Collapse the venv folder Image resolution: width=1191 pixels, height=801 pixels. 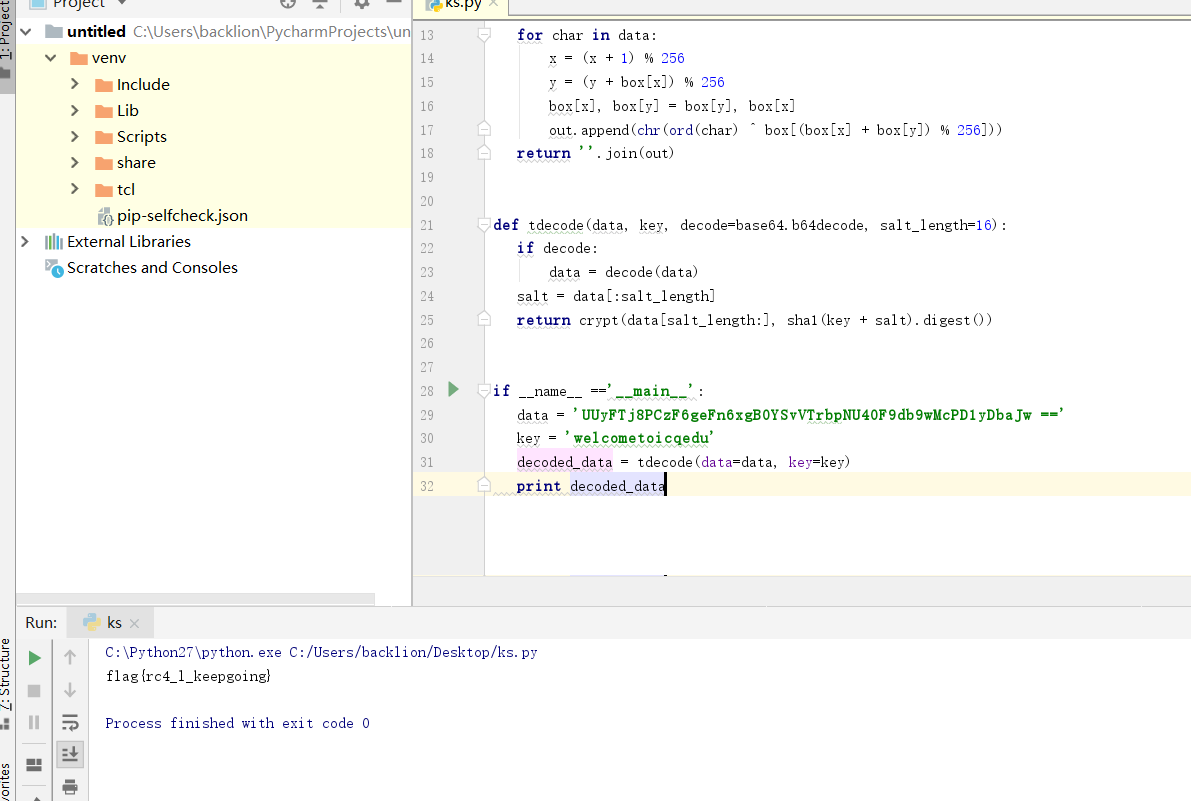(51, 58)
